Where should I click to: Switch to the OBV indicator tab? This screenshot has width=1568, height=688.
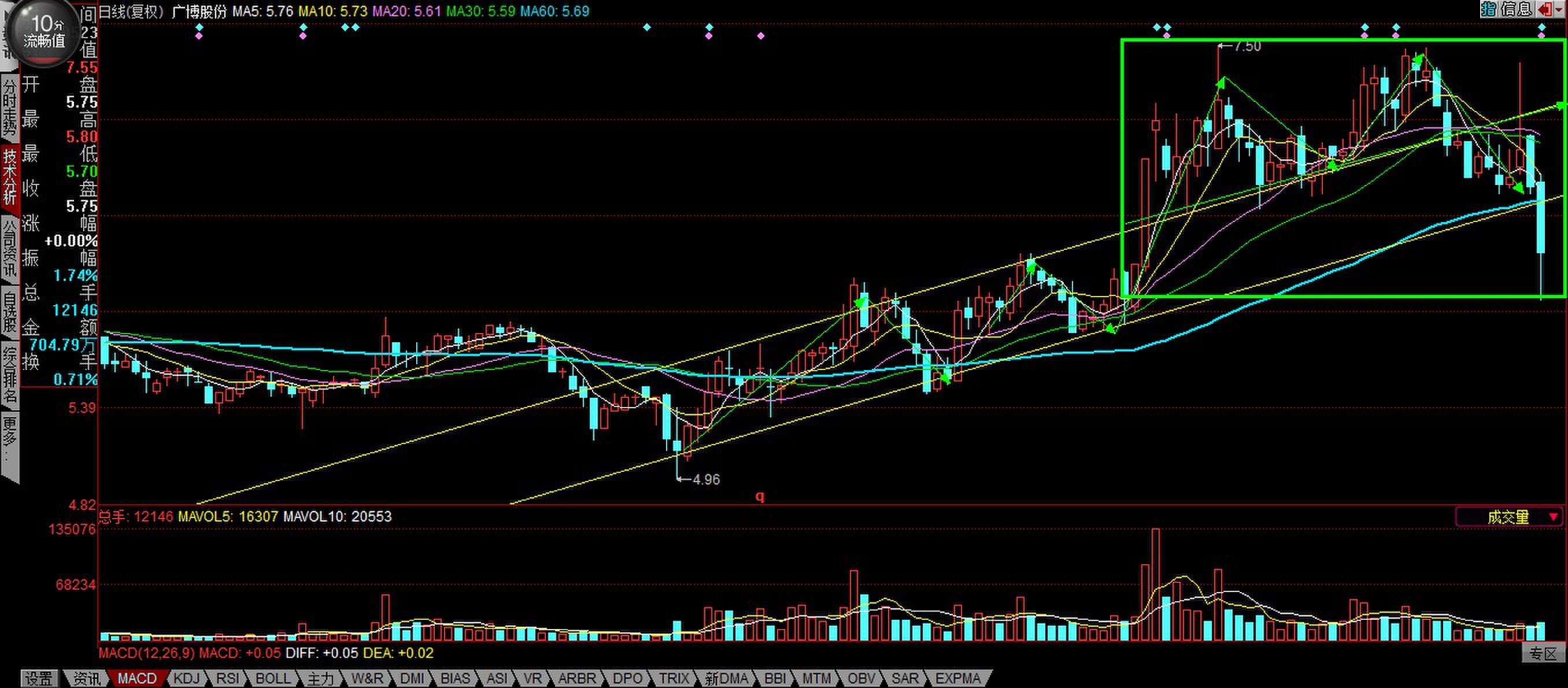[861, 678]
